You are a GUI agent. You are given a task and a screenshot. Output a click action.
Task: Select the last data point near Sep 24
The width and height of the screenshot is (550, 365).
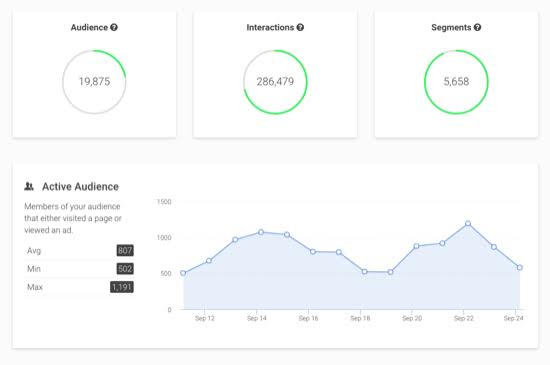pos(520,268)
